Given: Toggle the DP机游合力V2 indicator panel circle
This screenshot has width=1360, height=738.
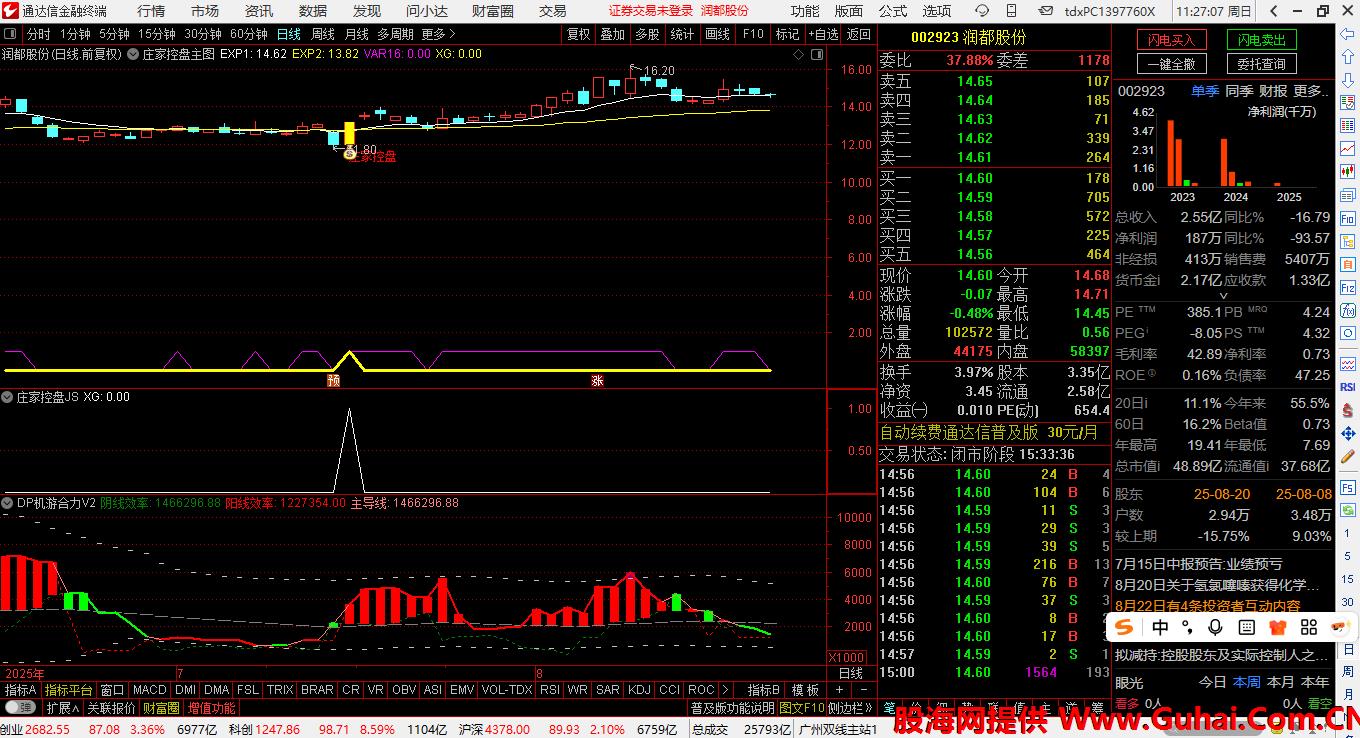Looking at the screenshot, I should [x=8, y=503].
